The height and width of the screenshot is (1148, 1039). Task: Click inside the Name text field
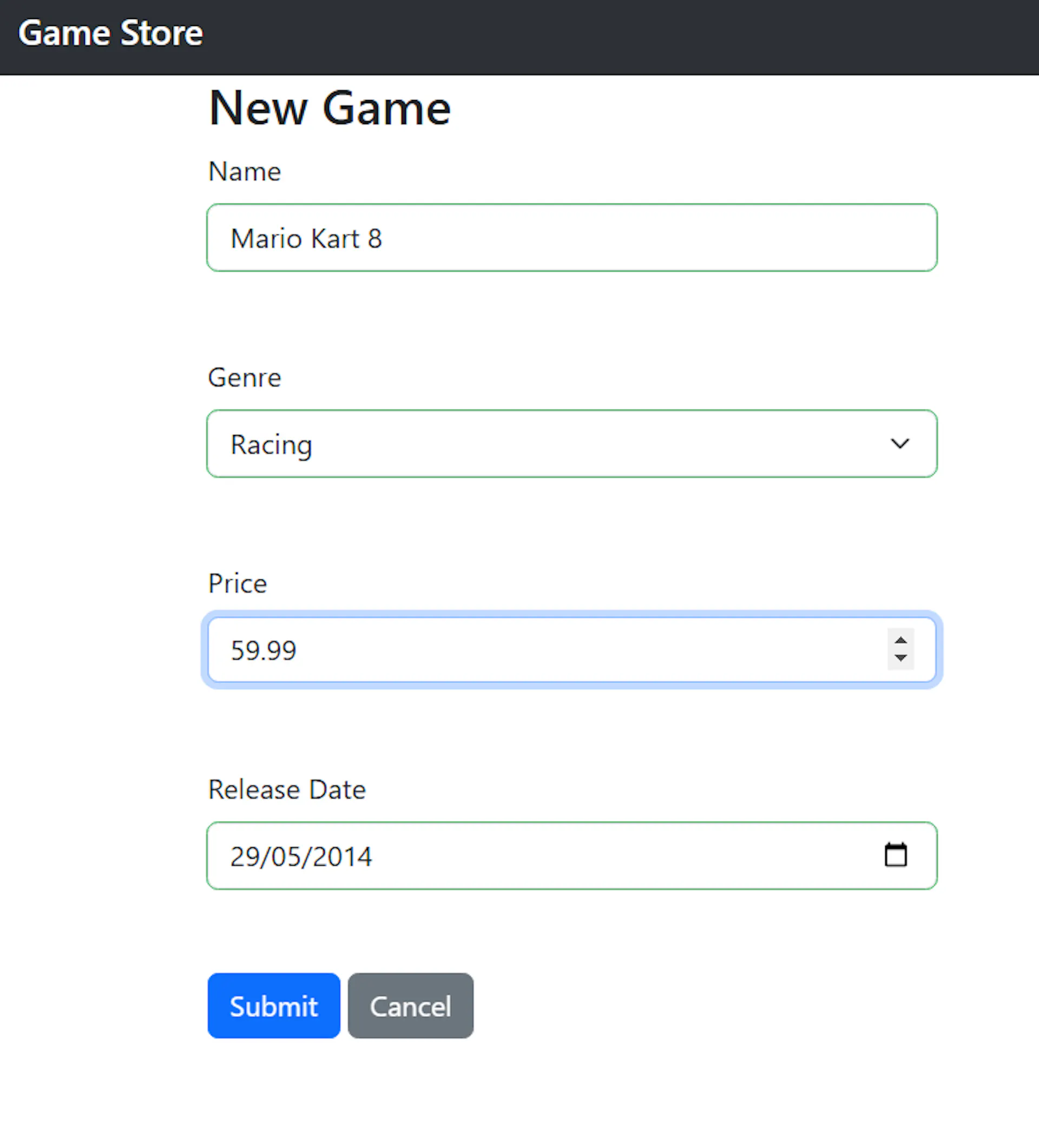570,238
